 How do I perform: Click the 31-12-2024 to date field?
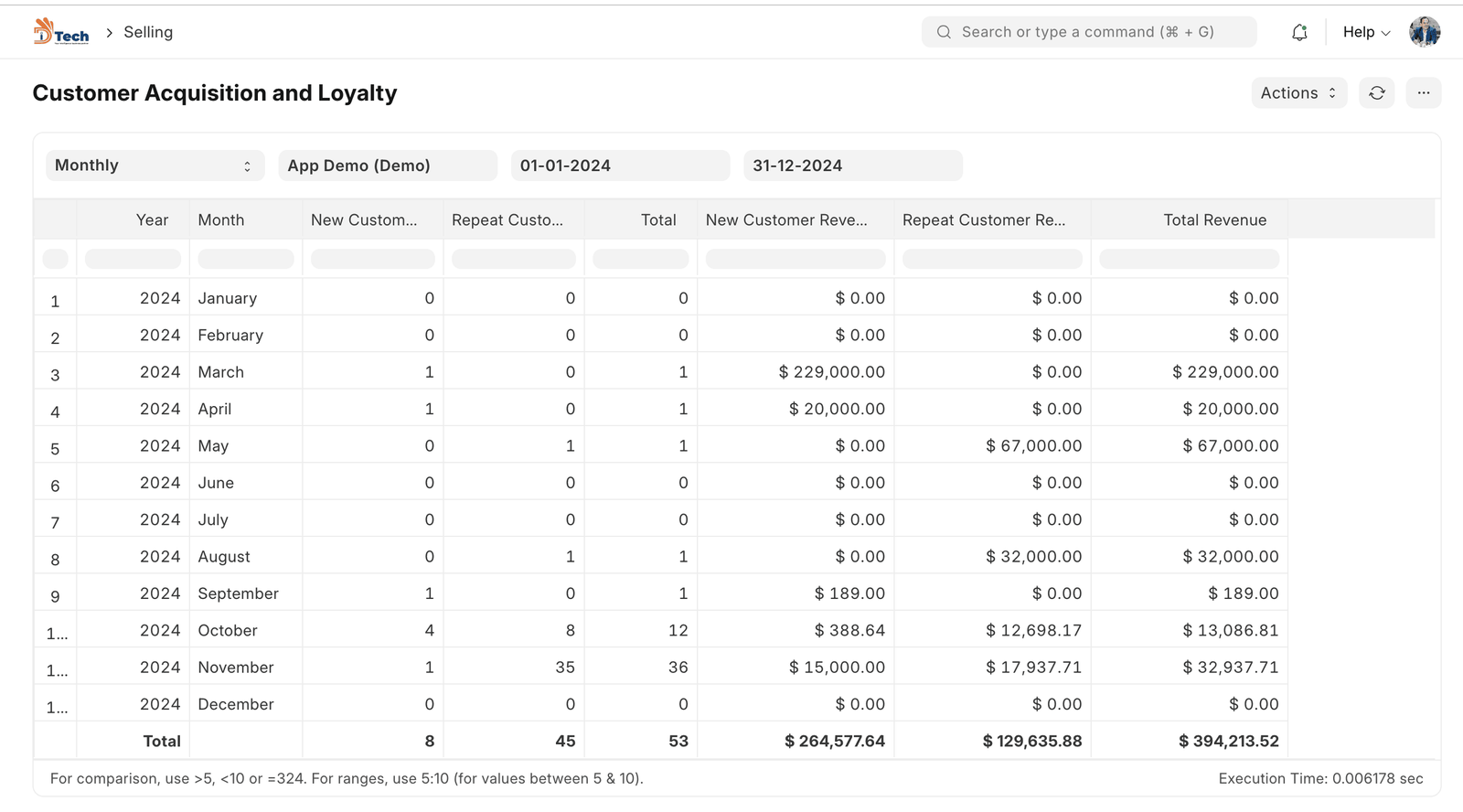pyautogui.click(x=852, y=166)
